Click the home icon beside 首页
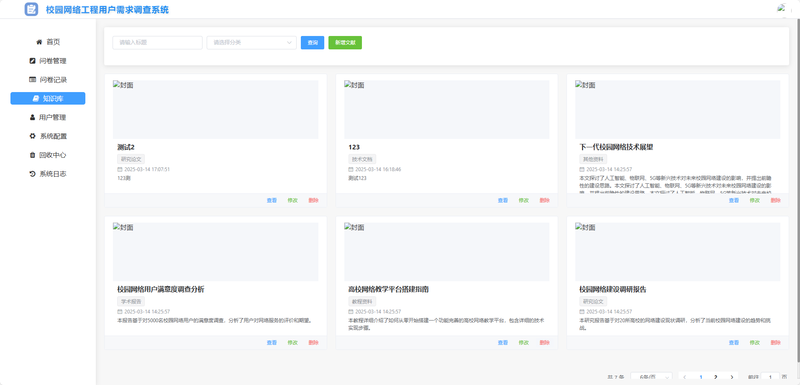The height and width of the screenshot is (385, 800). pos(39,42)
